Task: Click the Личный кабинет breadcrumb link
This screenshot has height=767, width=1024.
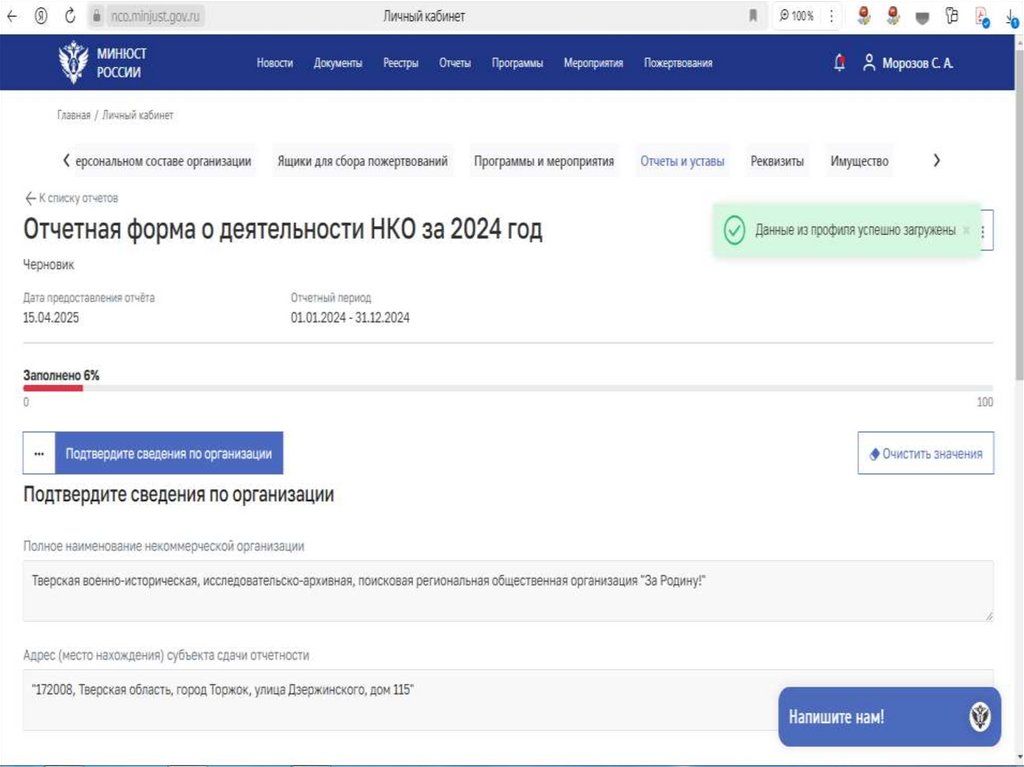Action: click(138, 115)
